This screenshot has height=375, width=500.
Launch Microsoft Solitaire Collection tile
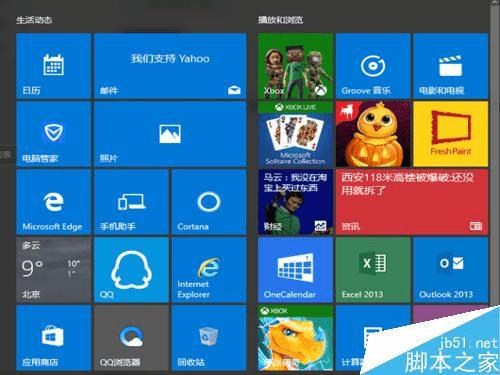(x=295, y=134)
